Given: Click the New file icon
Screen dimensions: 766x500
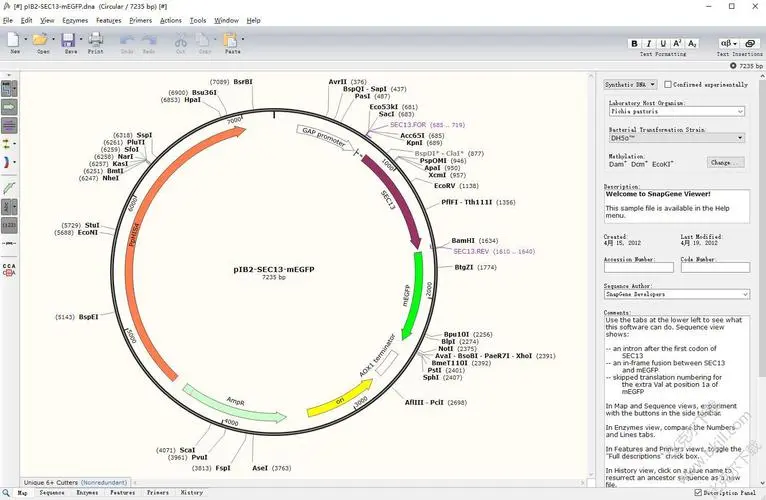Looking at the screenshot, I should (x=14, y=40).
